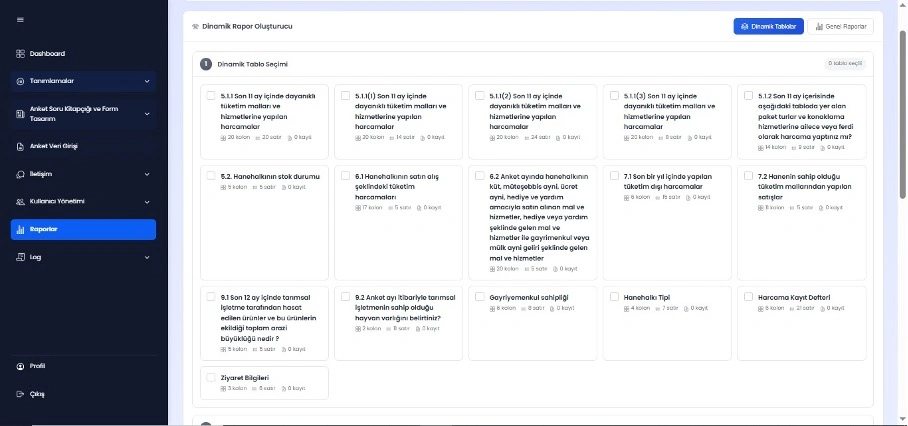908x426 pixels.
Task: Click the Log icon in sidebar
Action: 21,257
